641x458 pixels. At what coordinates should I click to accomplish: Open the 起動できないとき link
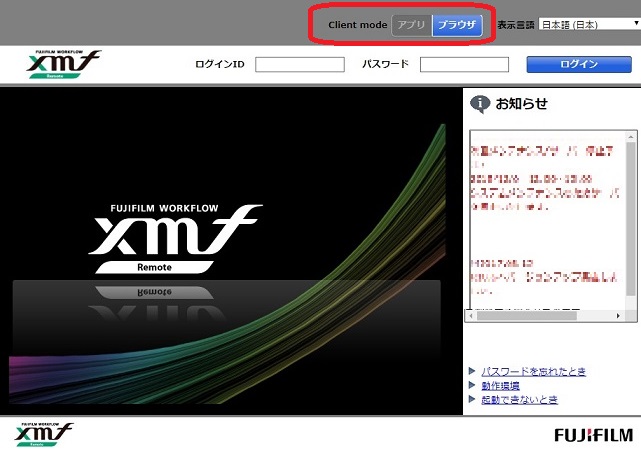click(x=519, y=400)
